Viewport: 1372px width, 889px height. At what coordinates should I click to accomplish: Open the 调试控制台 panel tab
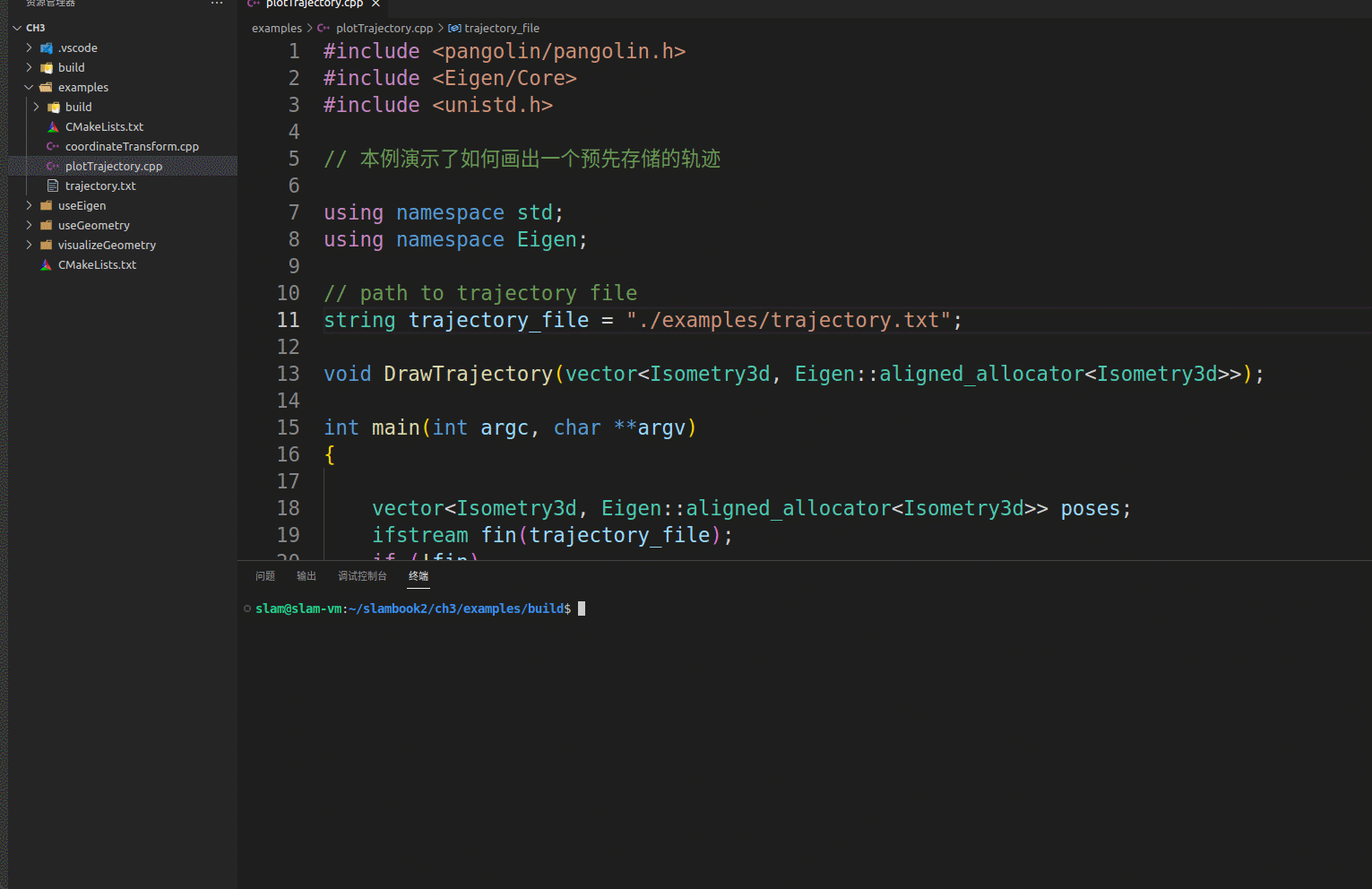click(x=362, y=576)
